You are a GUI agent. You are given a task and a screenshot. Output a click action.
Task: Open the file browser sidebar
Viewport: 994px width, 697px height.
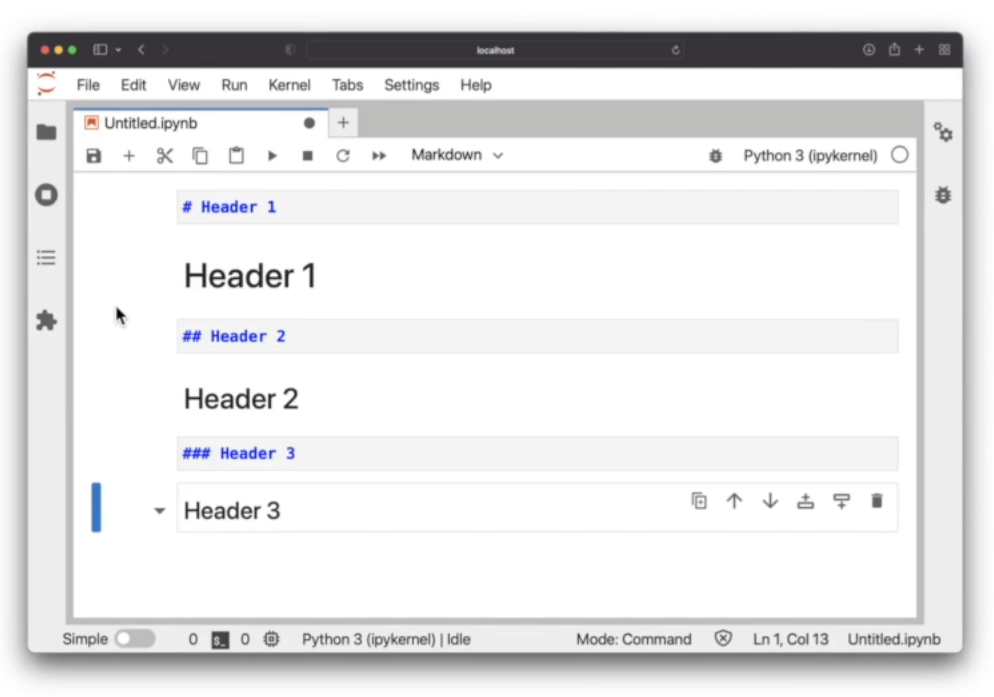(46, 133)
